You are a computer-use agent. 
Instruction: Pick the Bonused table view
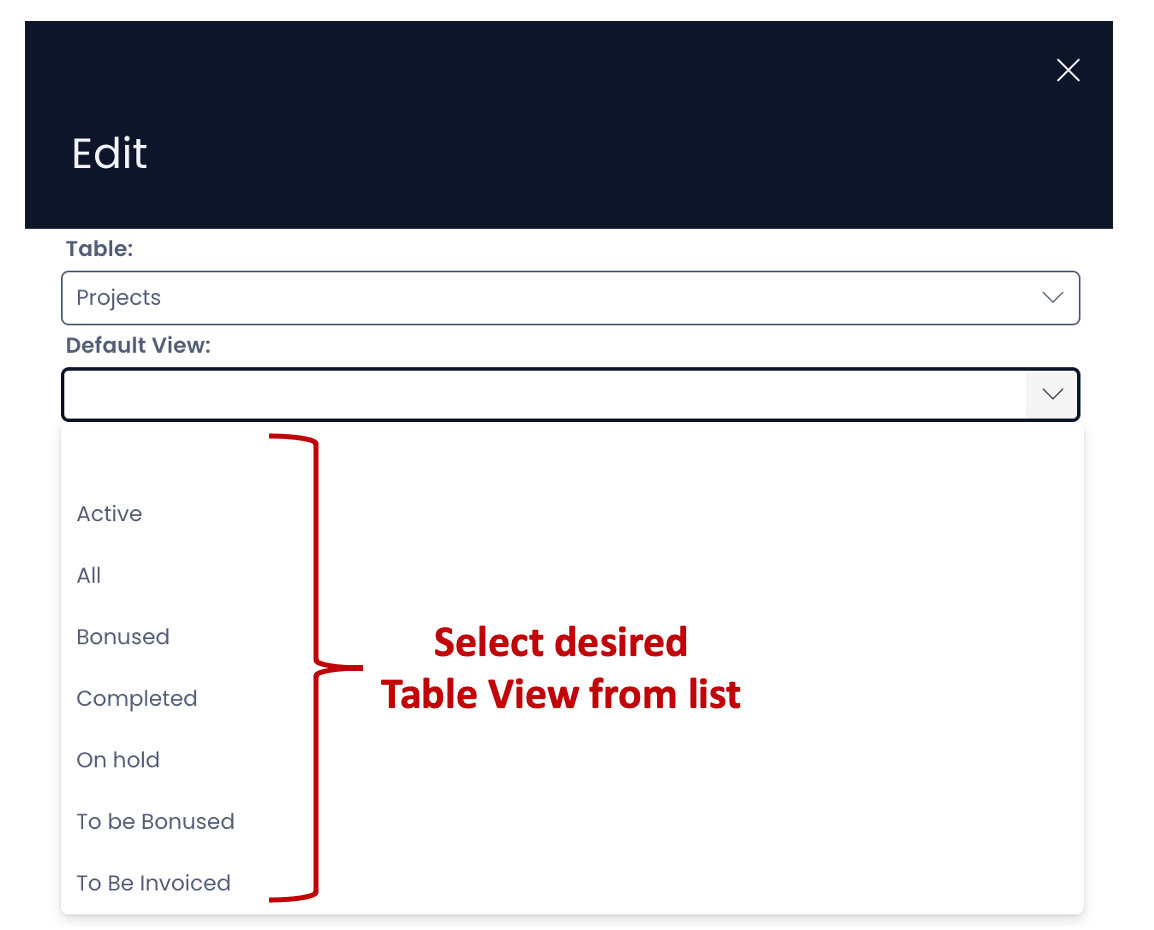(572, 636)
